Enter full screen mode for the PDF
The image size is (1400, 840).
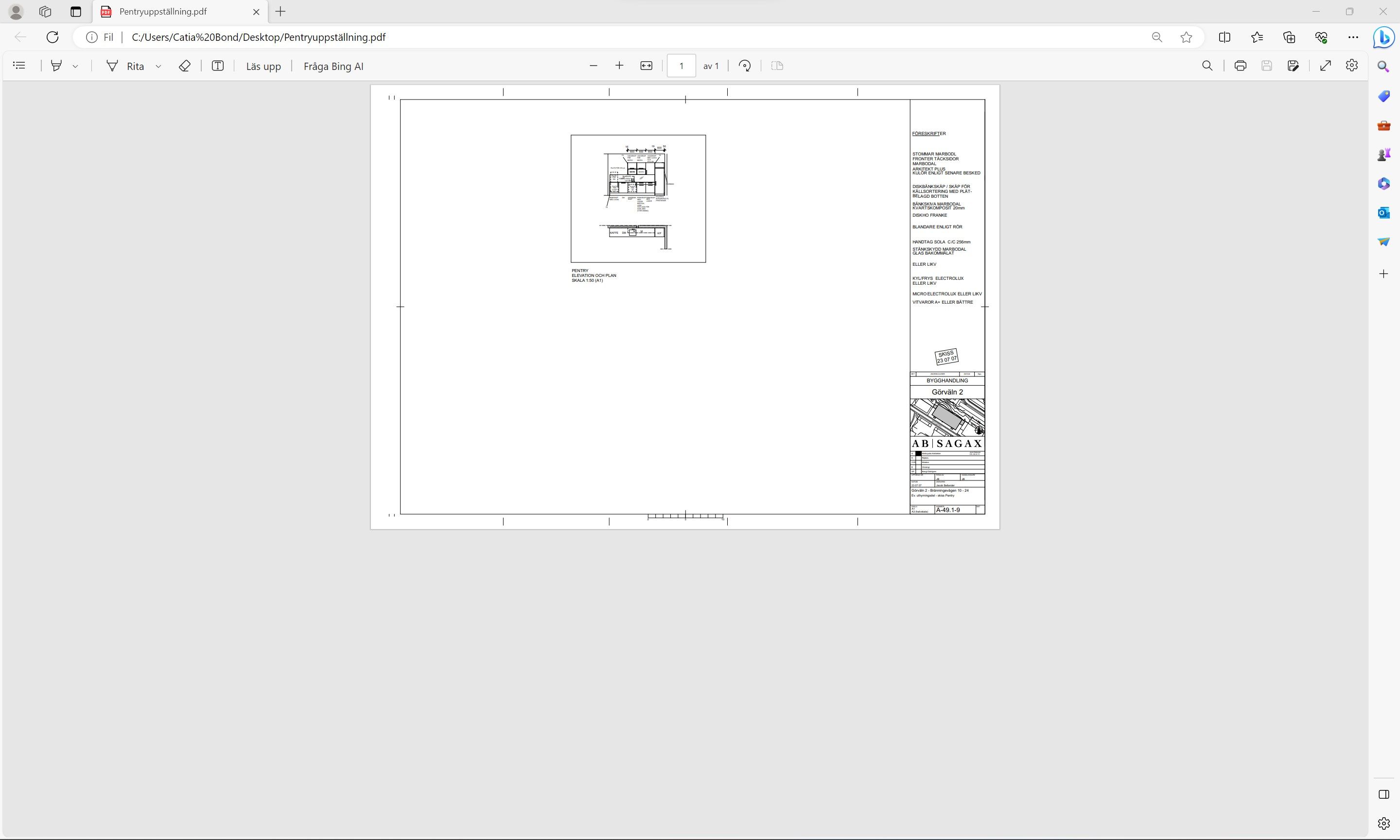tap(1325, 66)
